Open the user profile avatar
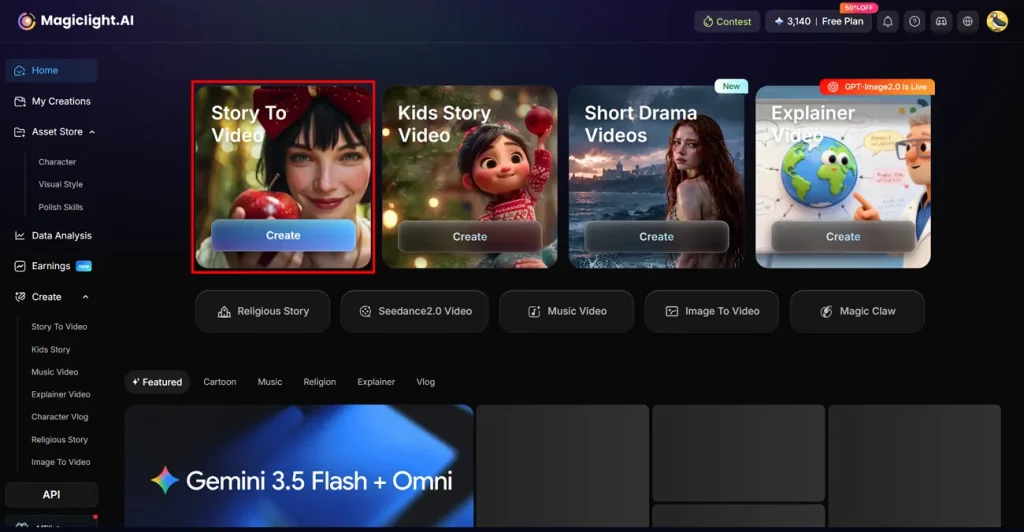1024x532 pixels. [x=997, y=22]
